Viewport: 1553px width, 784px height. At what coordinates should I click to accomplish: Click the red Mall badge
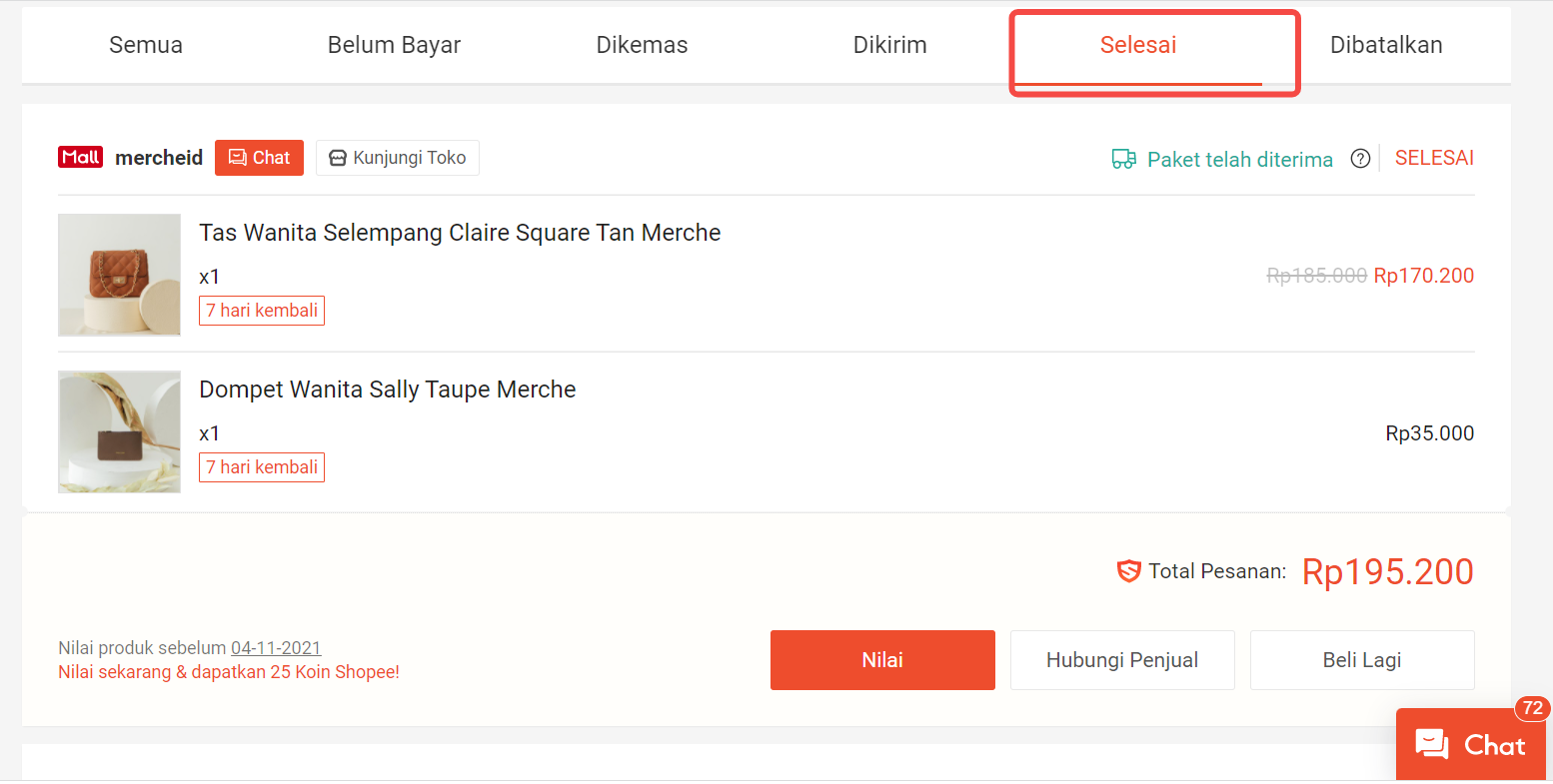pyautogui.click(x=81, y=158)
